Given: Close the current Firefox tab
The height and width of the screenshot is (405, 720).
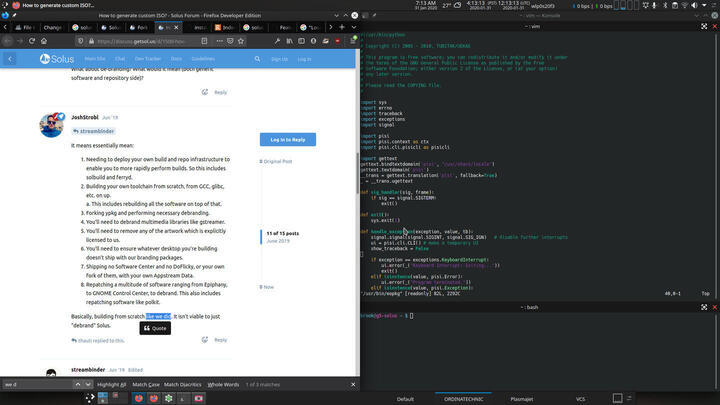Looking at the screenshot, I should [x=176, y=28].
